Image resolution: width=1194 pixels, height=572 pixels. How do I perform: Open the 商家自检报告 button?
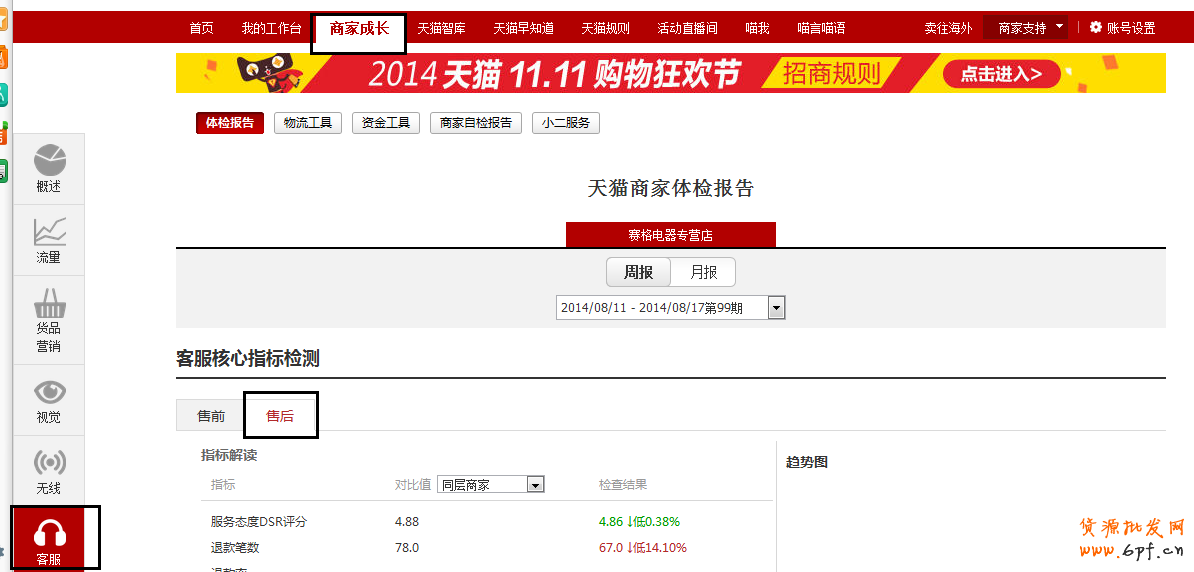[476, 123]
